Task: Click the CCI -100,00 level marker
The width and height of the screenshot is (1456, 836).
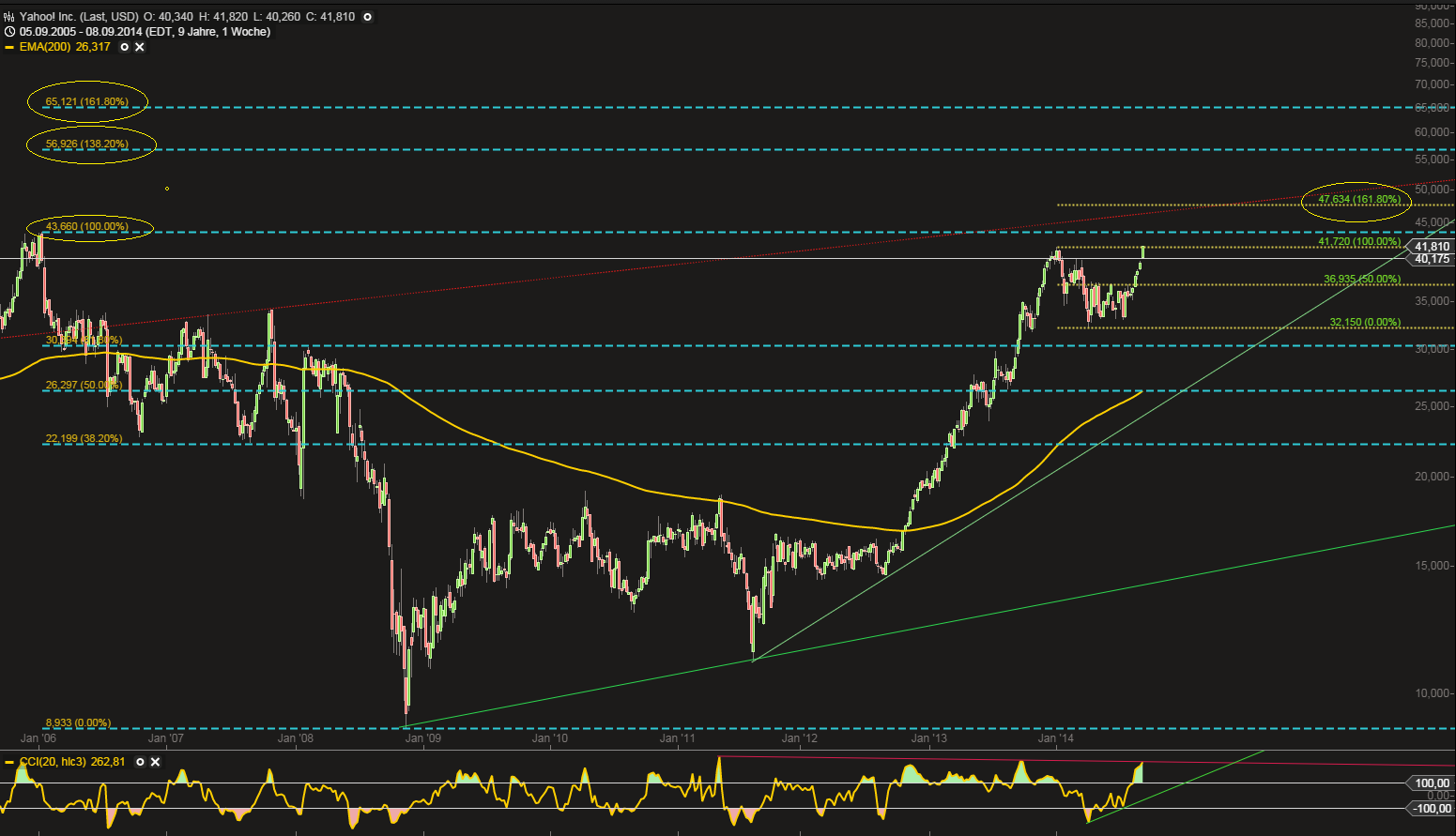Action: 1432,808
